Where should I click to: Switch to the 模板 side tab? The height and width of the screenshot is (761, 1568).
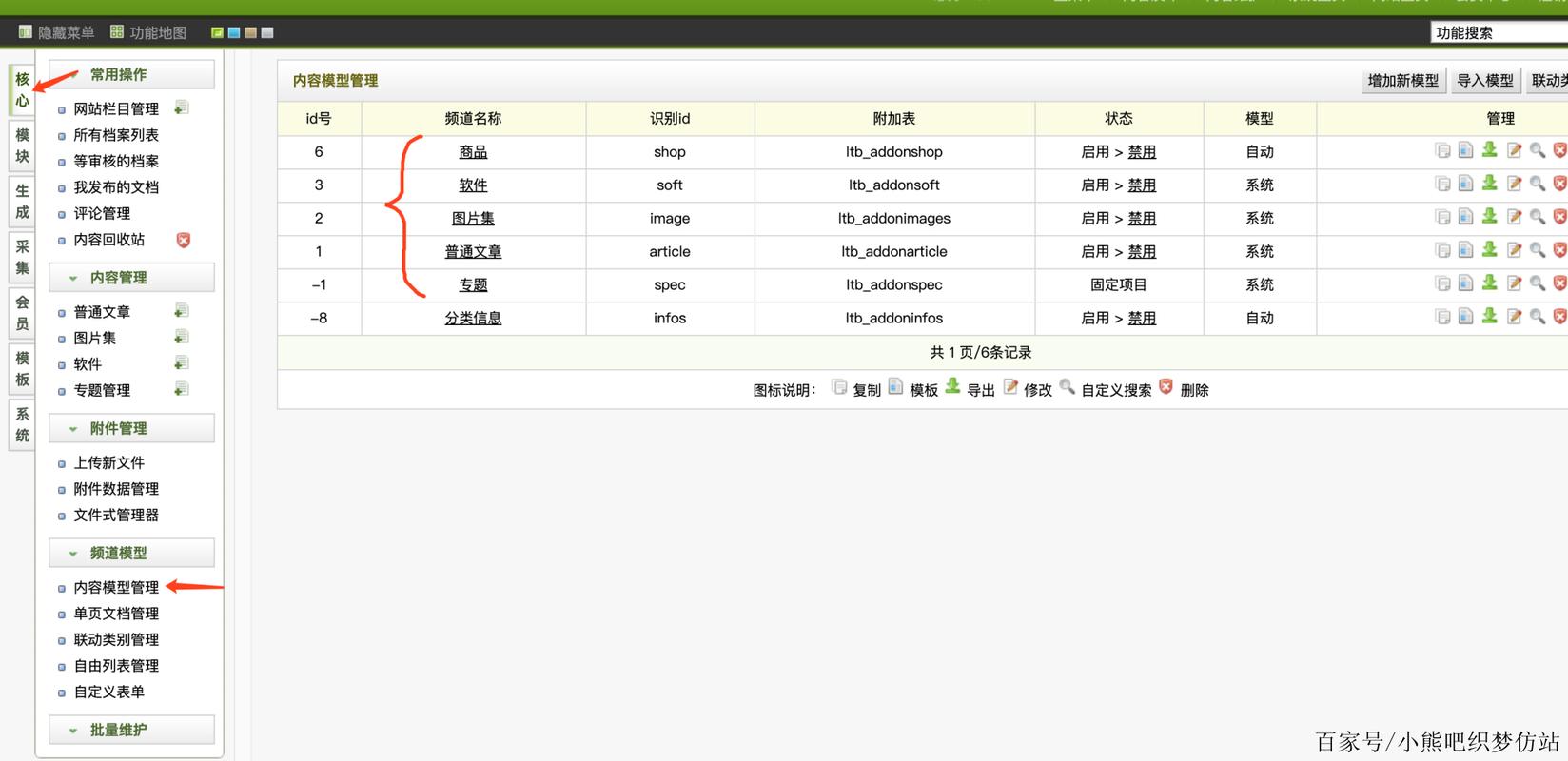point(22,369)
